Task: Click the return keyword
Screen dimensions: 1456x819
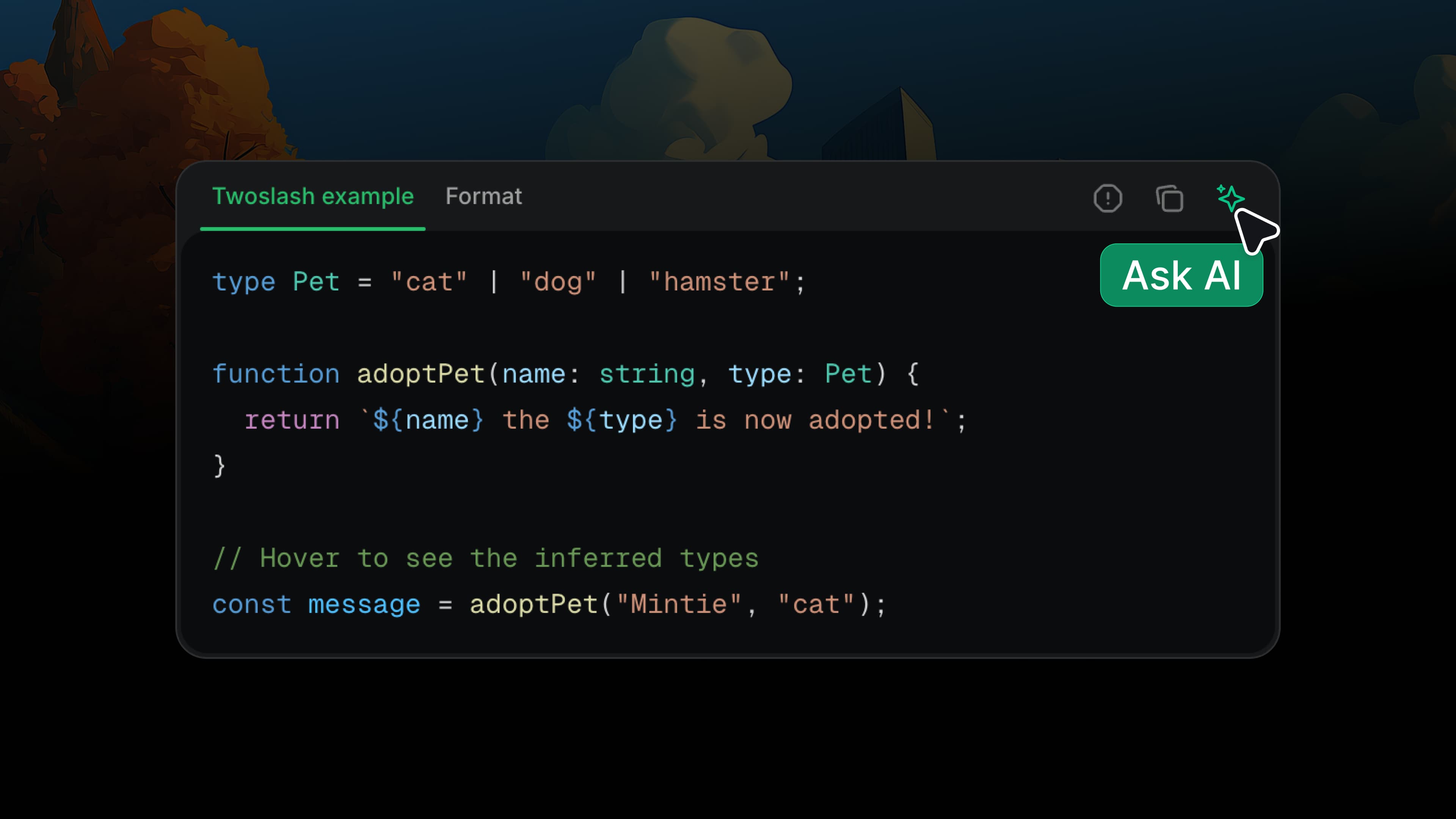Action: coord(292,420)
